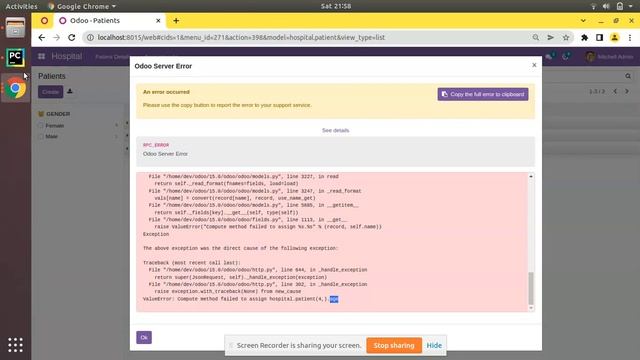Click the RPC_ERROR label
The image size is (640, 360).
(156, 145)
